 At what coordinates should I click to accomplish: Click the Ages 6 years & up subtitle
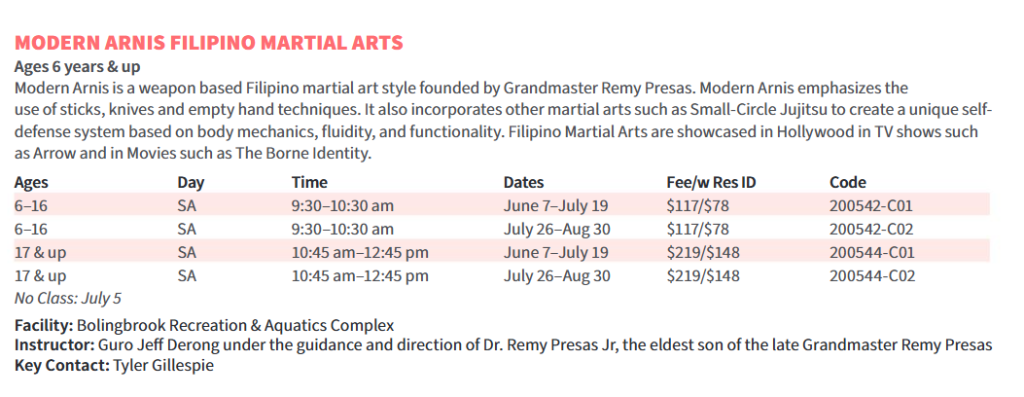[x=77, y=67]
